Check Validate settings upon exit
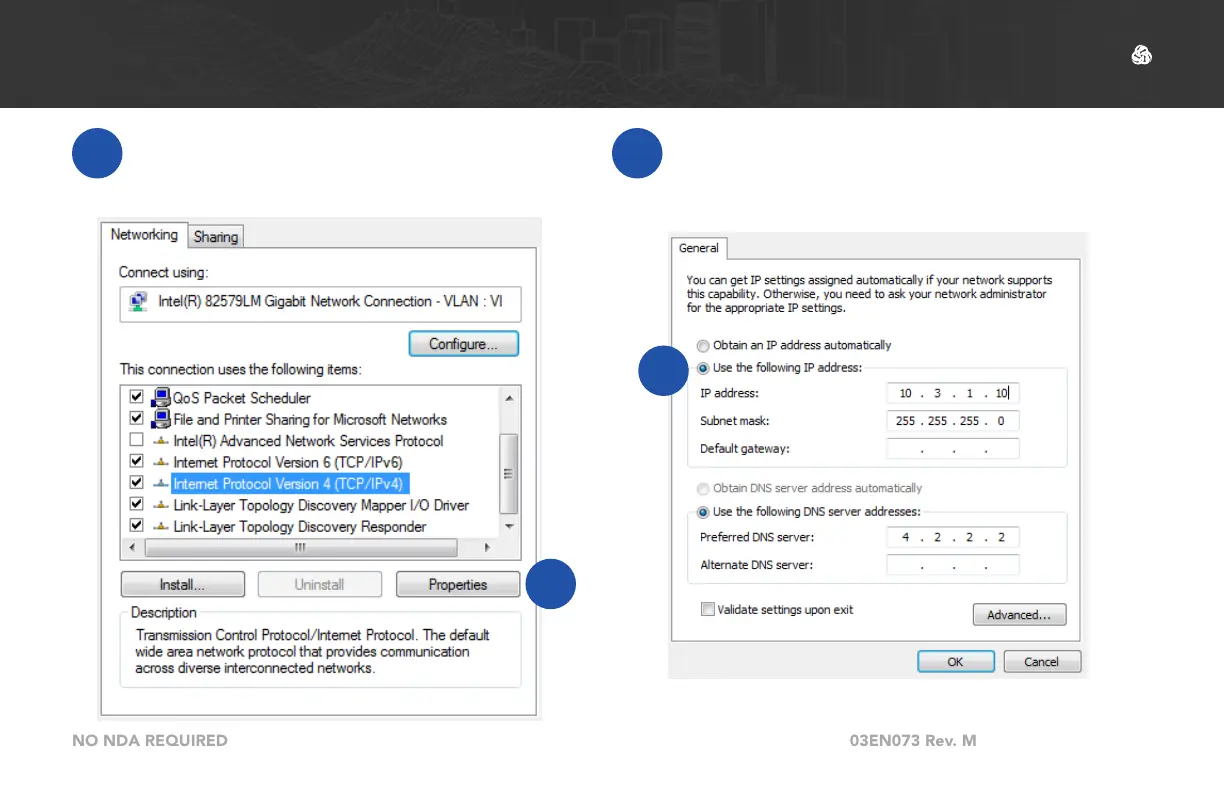This screenshot has width=1224, height=792. click(x=708, y=609)
